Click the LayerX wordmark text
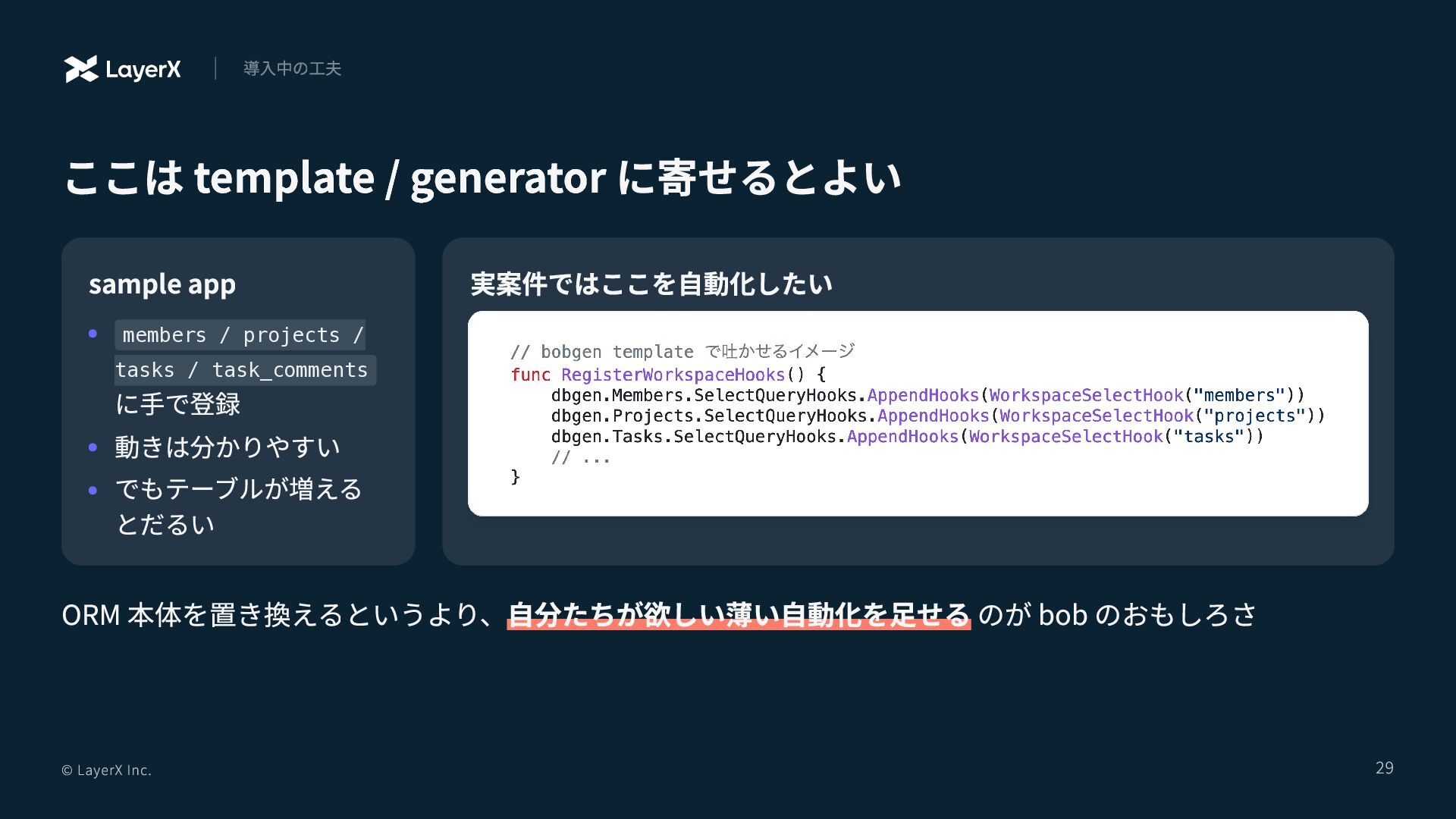The width and height of the screenshot is (1456, 819). [143, 70]
